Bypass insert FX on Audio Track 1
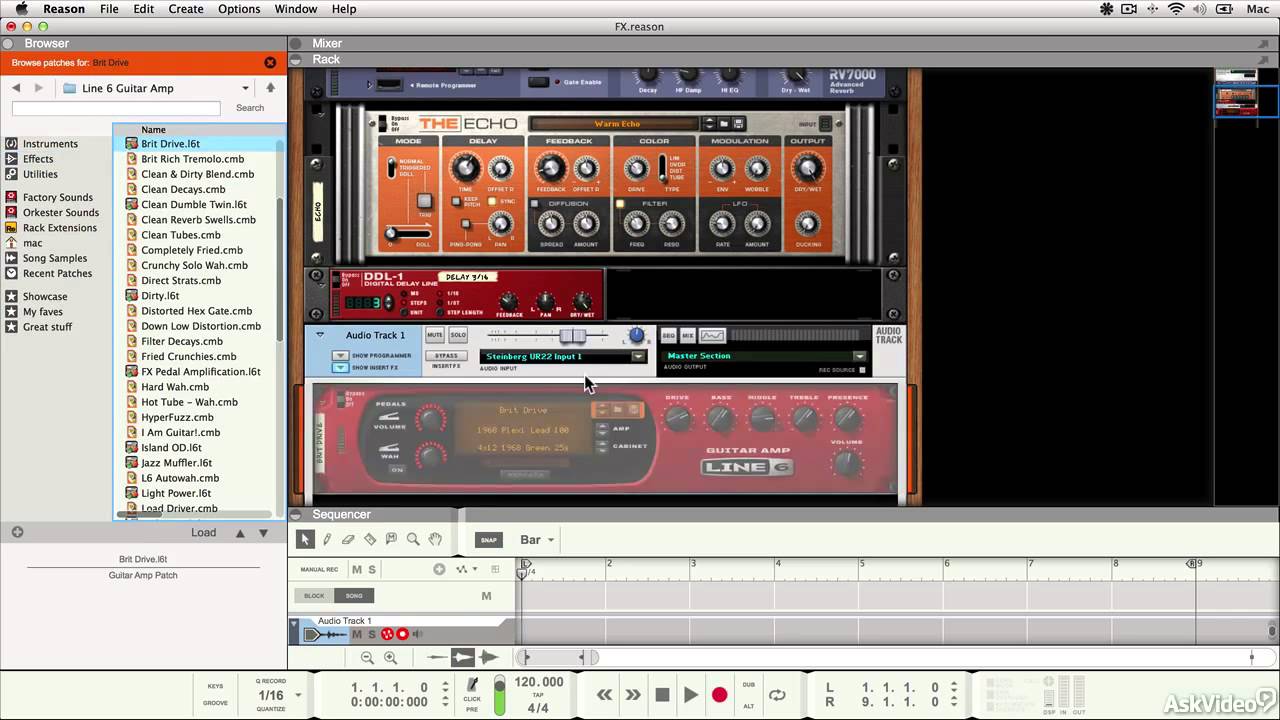 click(446, 356)
